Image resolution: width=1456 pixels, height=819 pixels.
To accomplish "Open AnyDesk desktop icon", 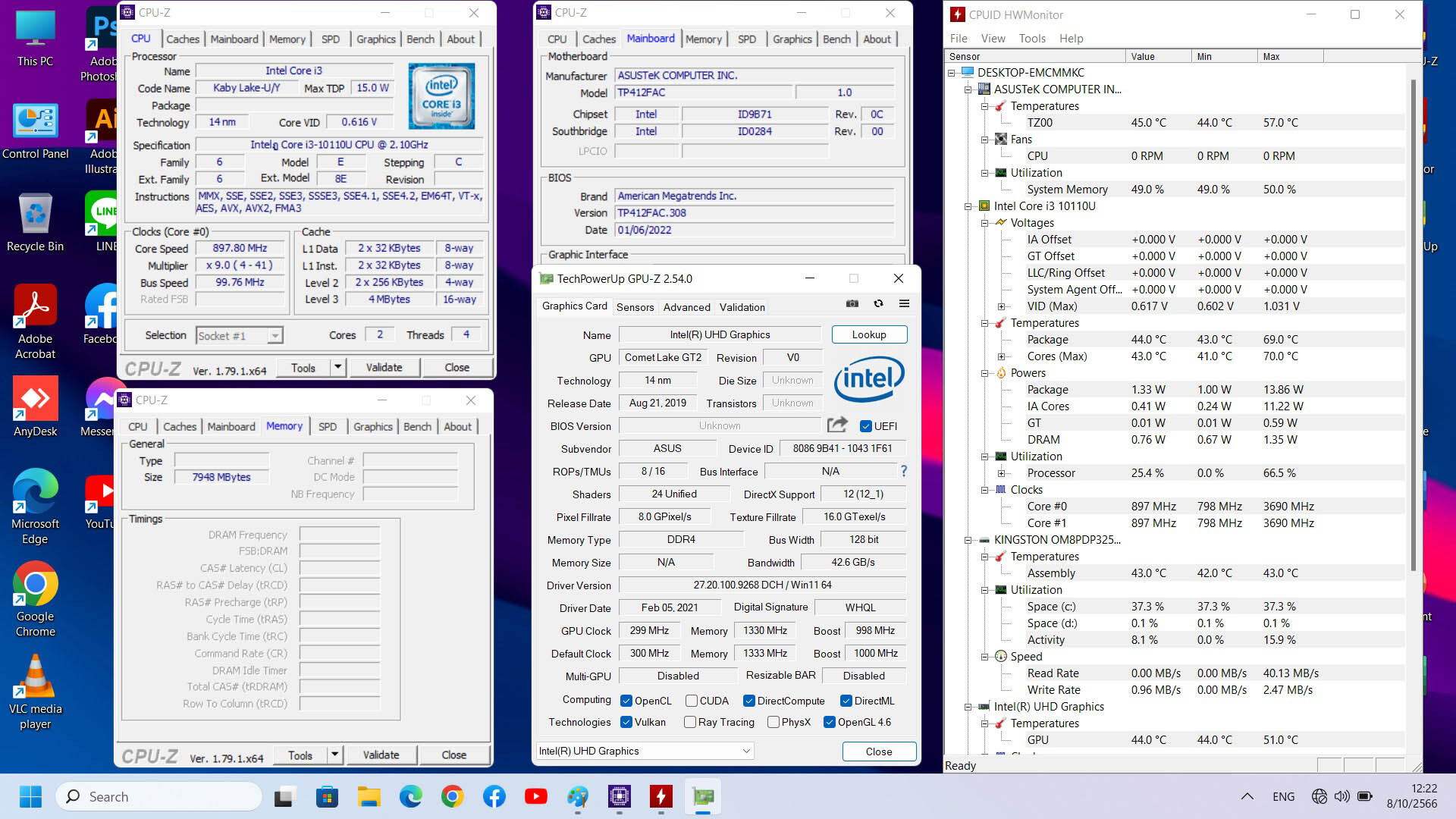I will (x=35, y=408).
